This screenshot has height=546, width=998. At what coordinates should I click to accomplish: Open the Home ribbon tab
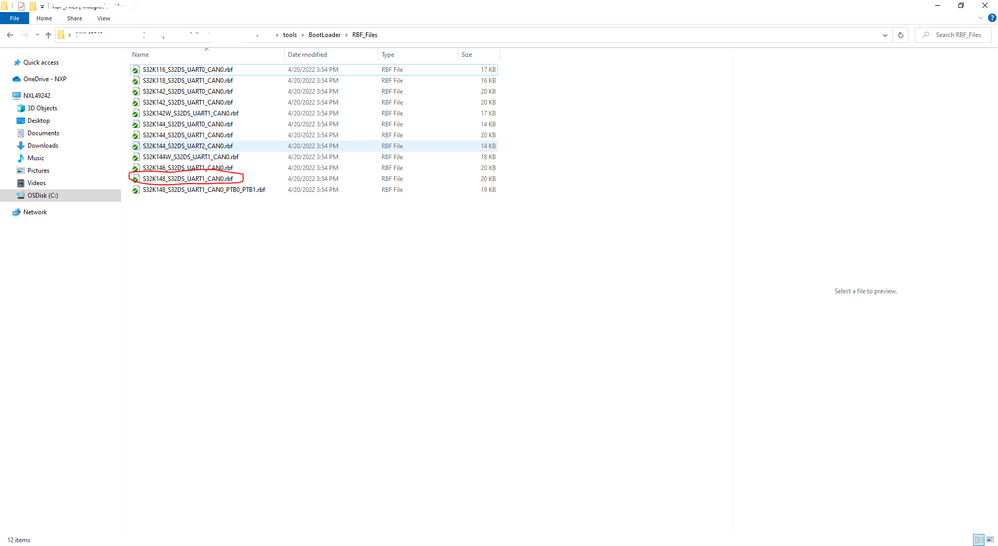point(44,18)
